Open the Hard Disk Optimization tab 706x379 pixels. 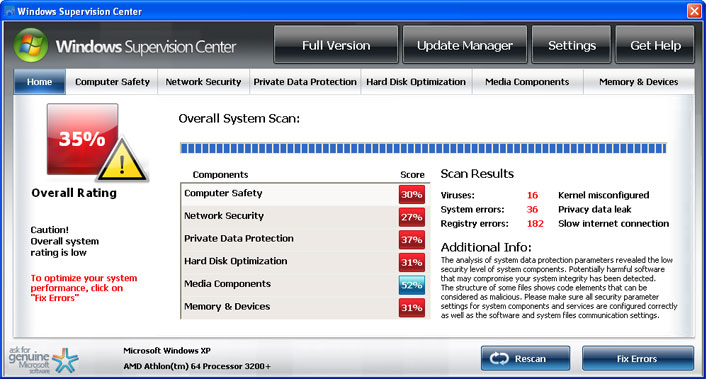coord(416,82)
